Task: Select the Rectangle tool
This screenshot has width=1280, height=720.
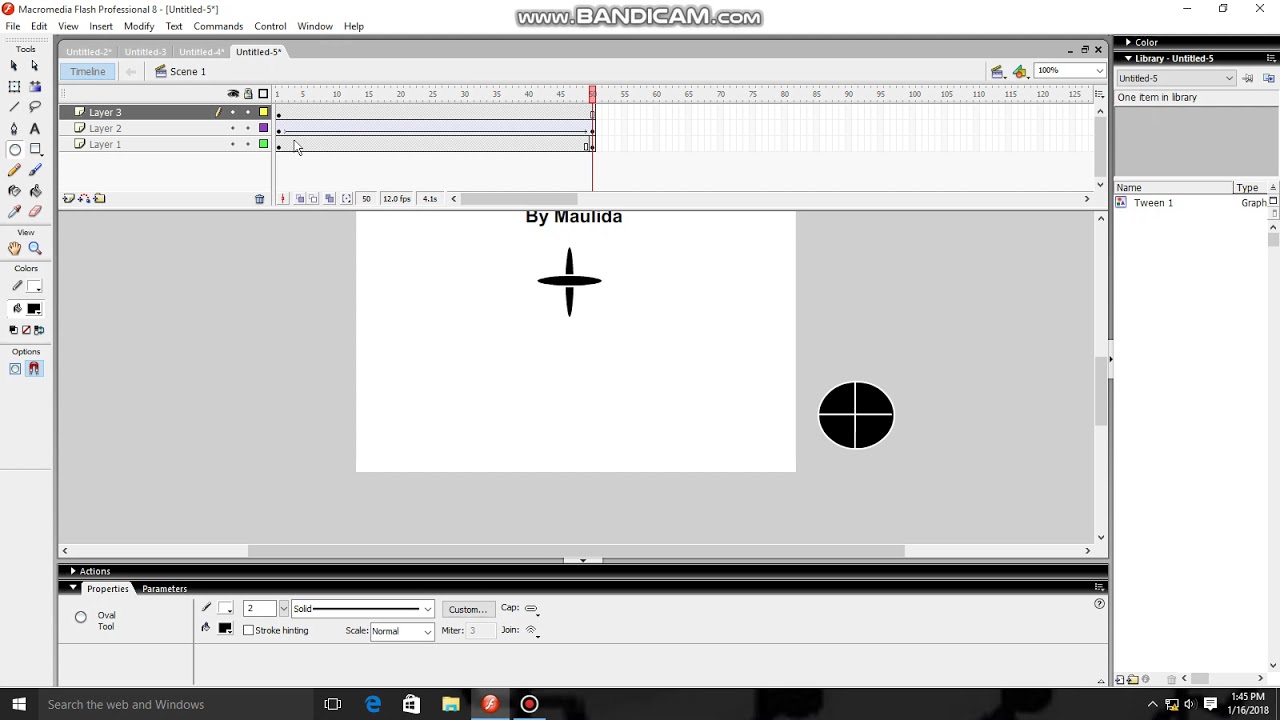Action: 35,149
